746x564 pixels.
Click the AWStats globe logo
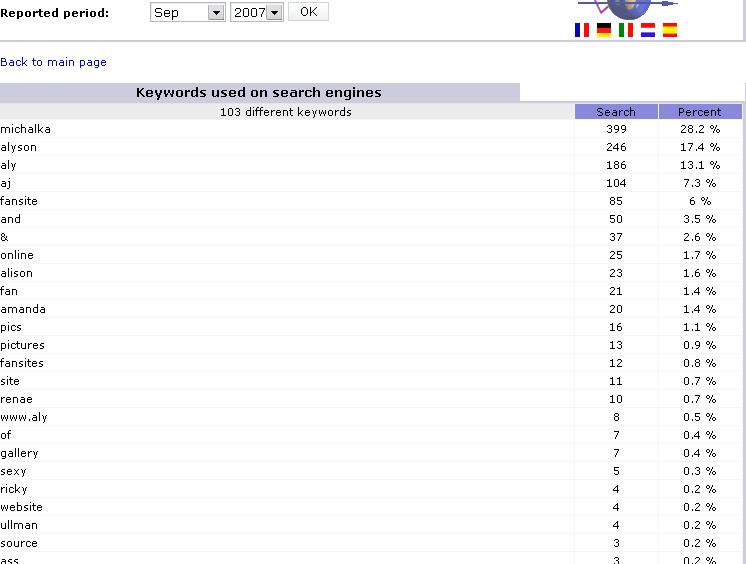(x=626, y=8)
